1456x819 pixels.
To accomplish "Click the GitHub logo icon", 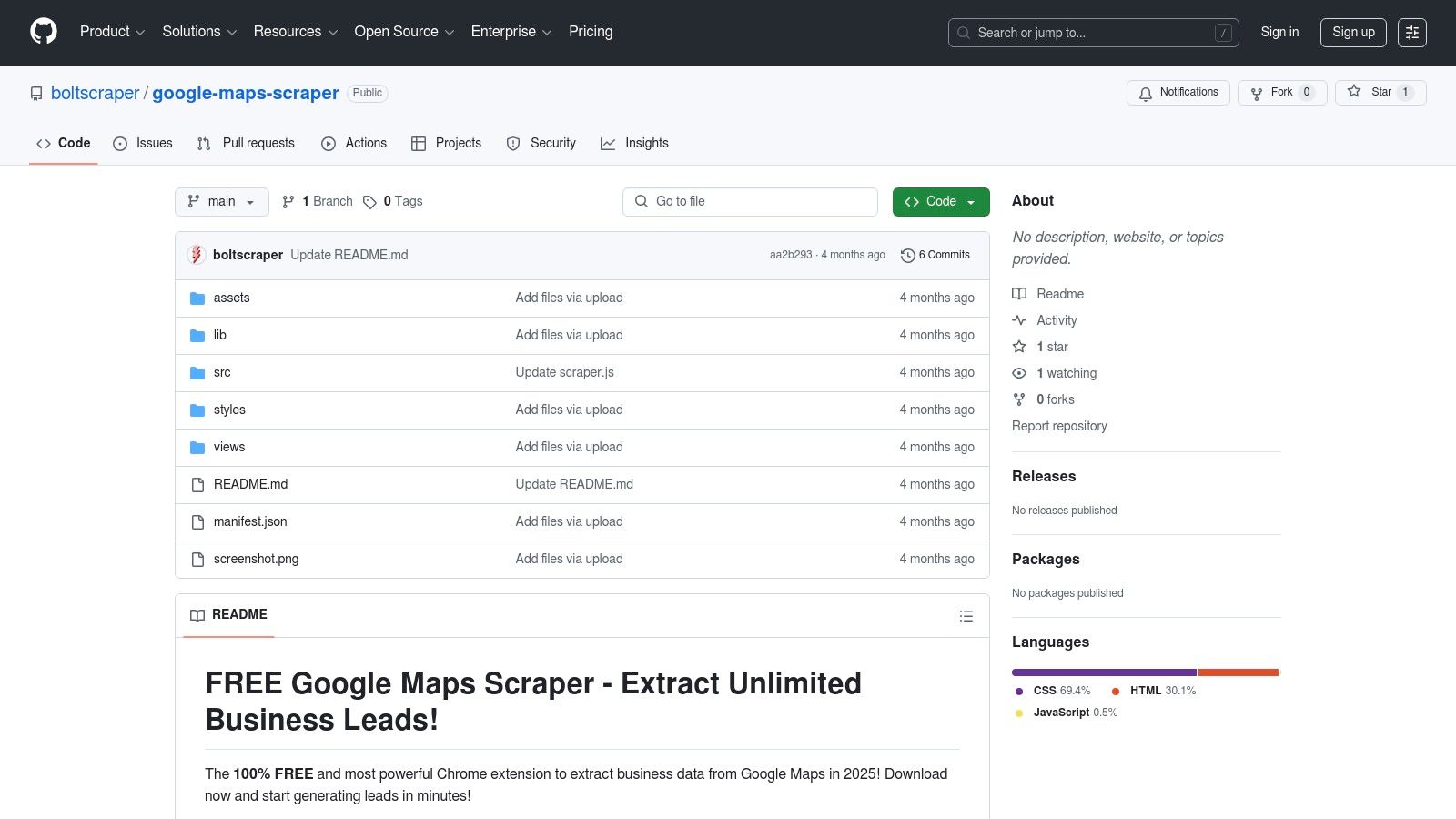I will (x=44, y=32).
